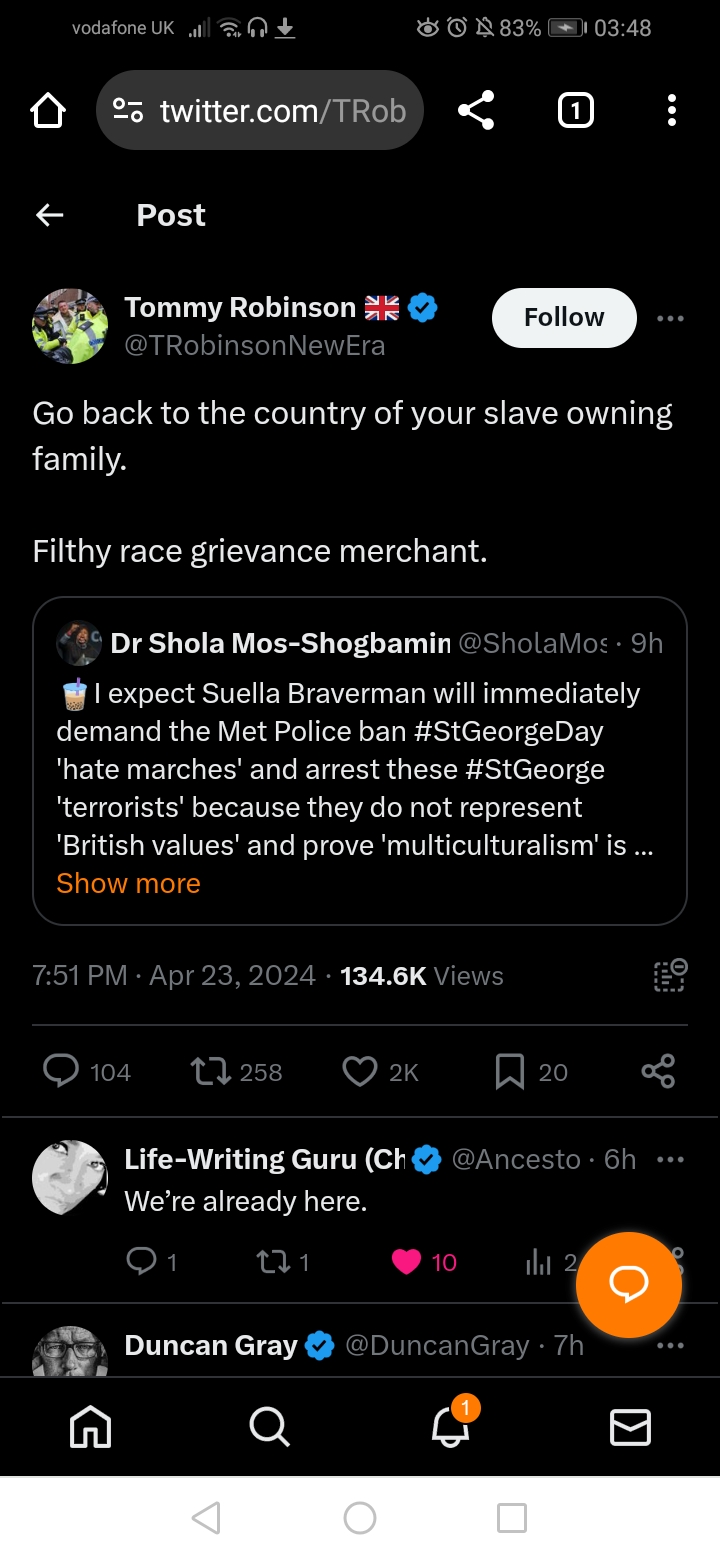Expand quoted post with Show more
720x1560 pixels.
click(128, 884)
